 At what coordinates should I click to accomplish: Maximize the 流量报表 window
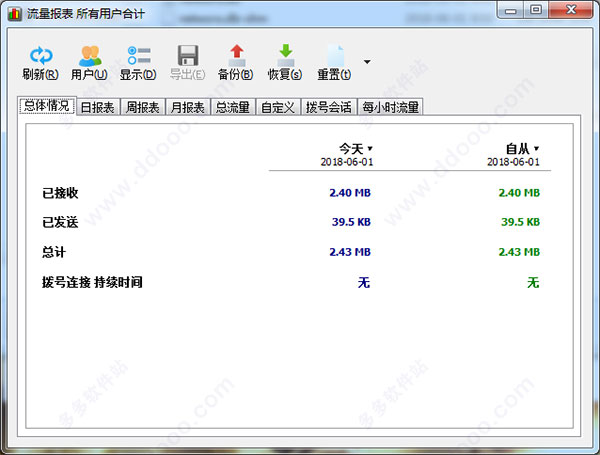536,10
